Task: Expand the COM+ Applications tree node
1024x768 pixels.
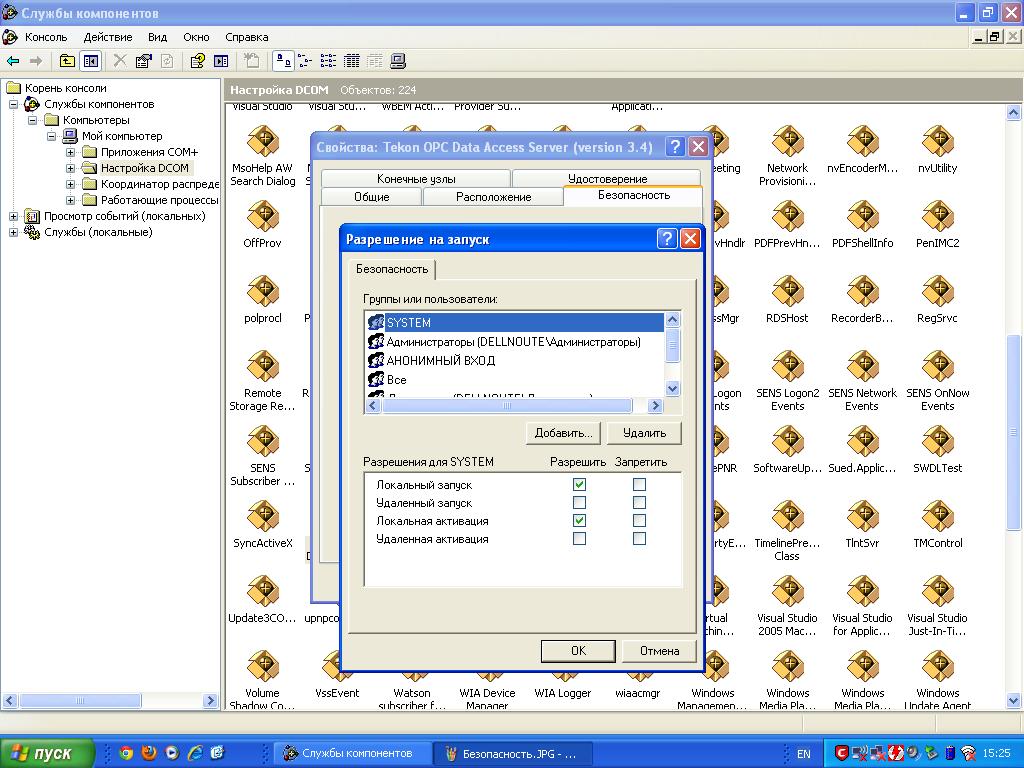Action: point(71,152)
